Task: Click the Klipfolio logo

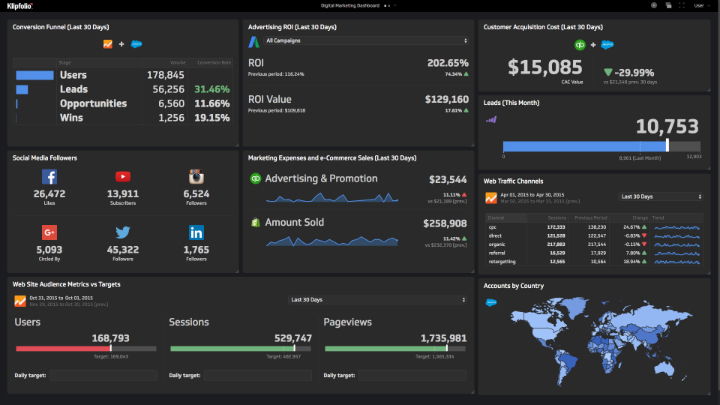Action: 20,6
